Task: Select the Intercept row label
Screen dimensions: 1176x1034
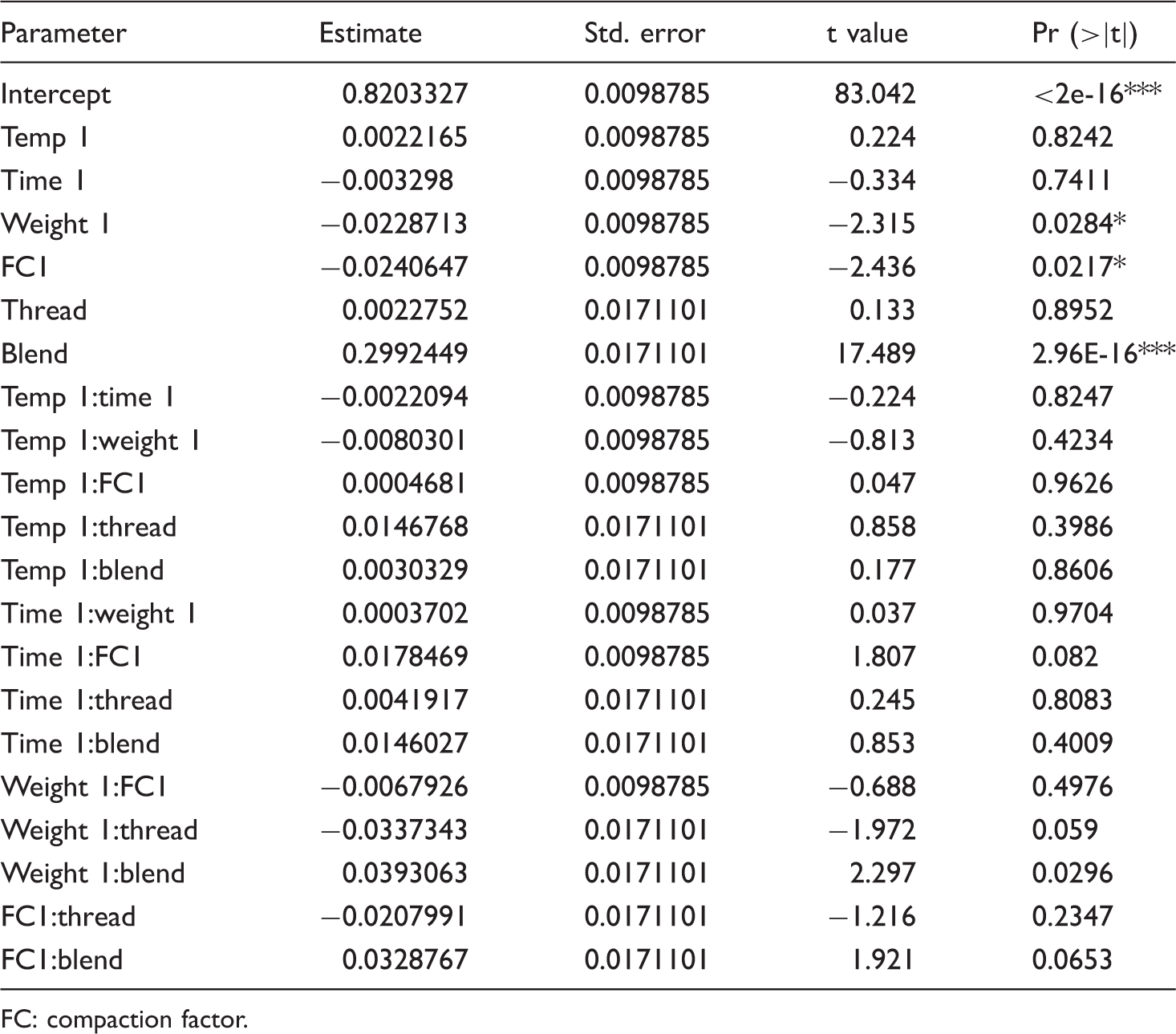Action: 55,95
